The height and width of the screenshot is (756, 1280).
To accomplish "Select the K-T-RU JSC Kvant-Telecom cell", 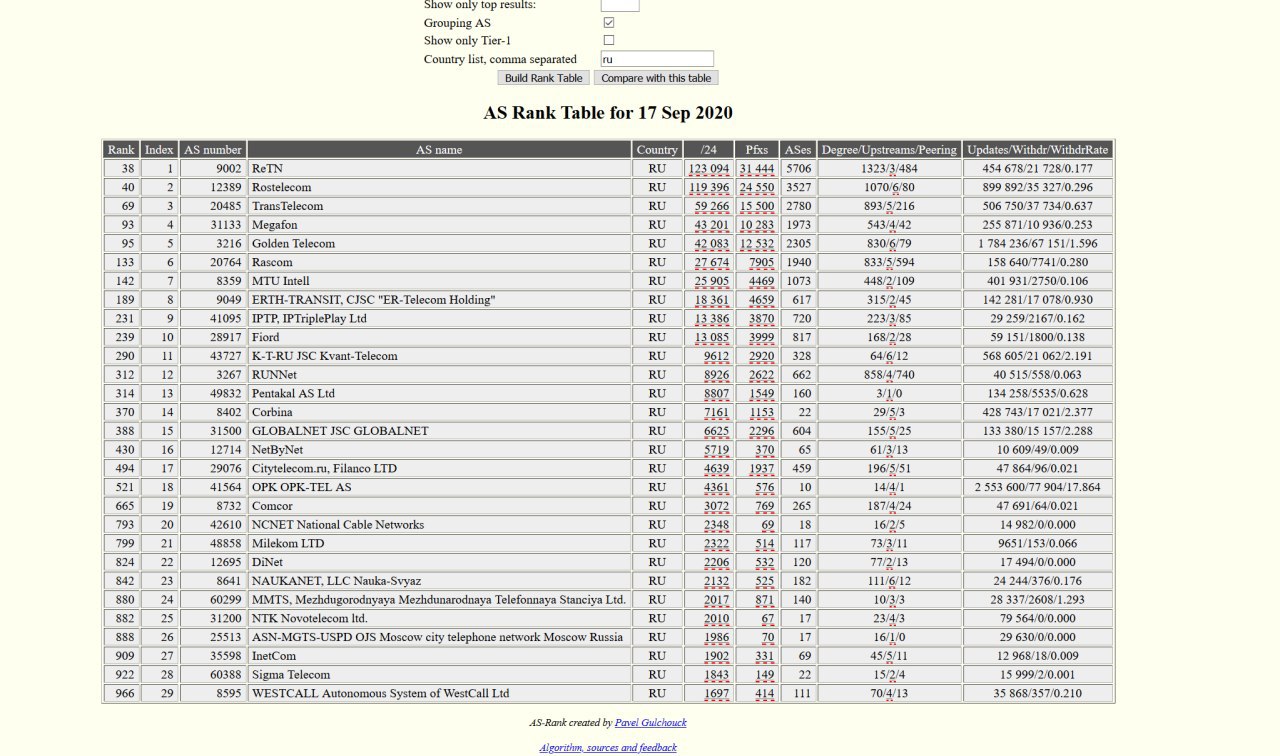I will point(440,356).
